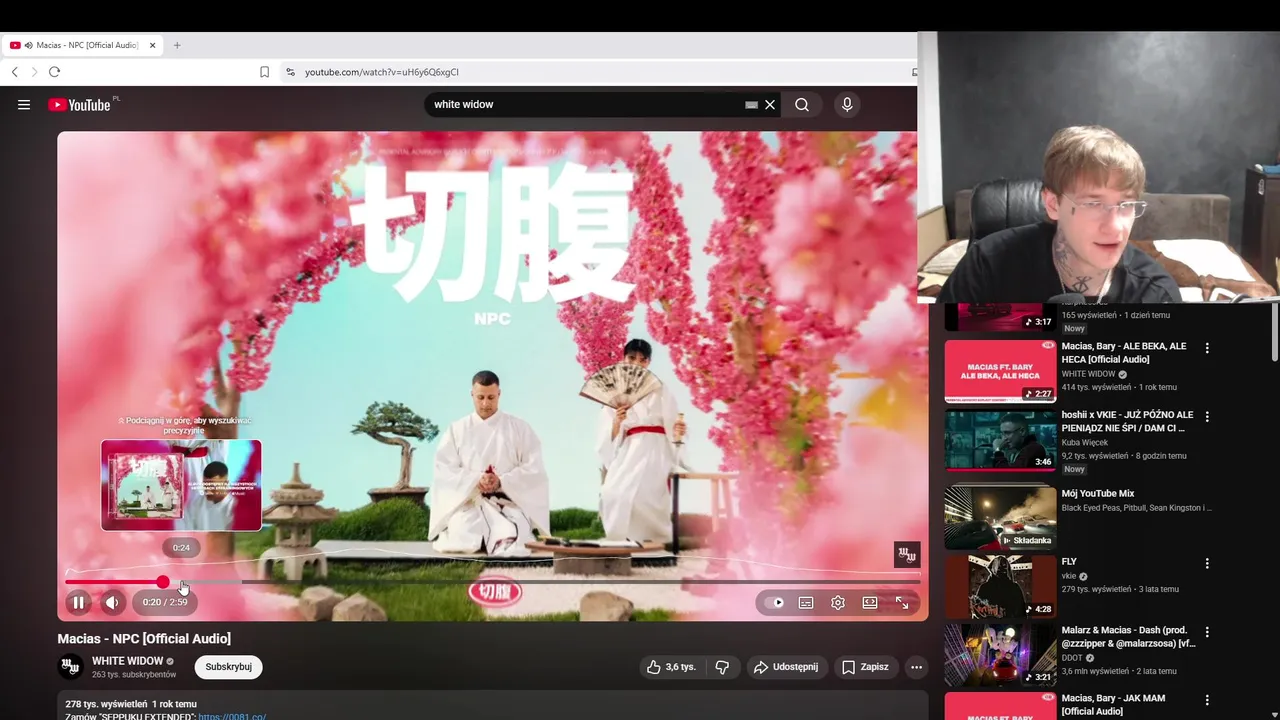Share the video with Udostępnij
This screenshot has height=720, width=1280.
787,667
